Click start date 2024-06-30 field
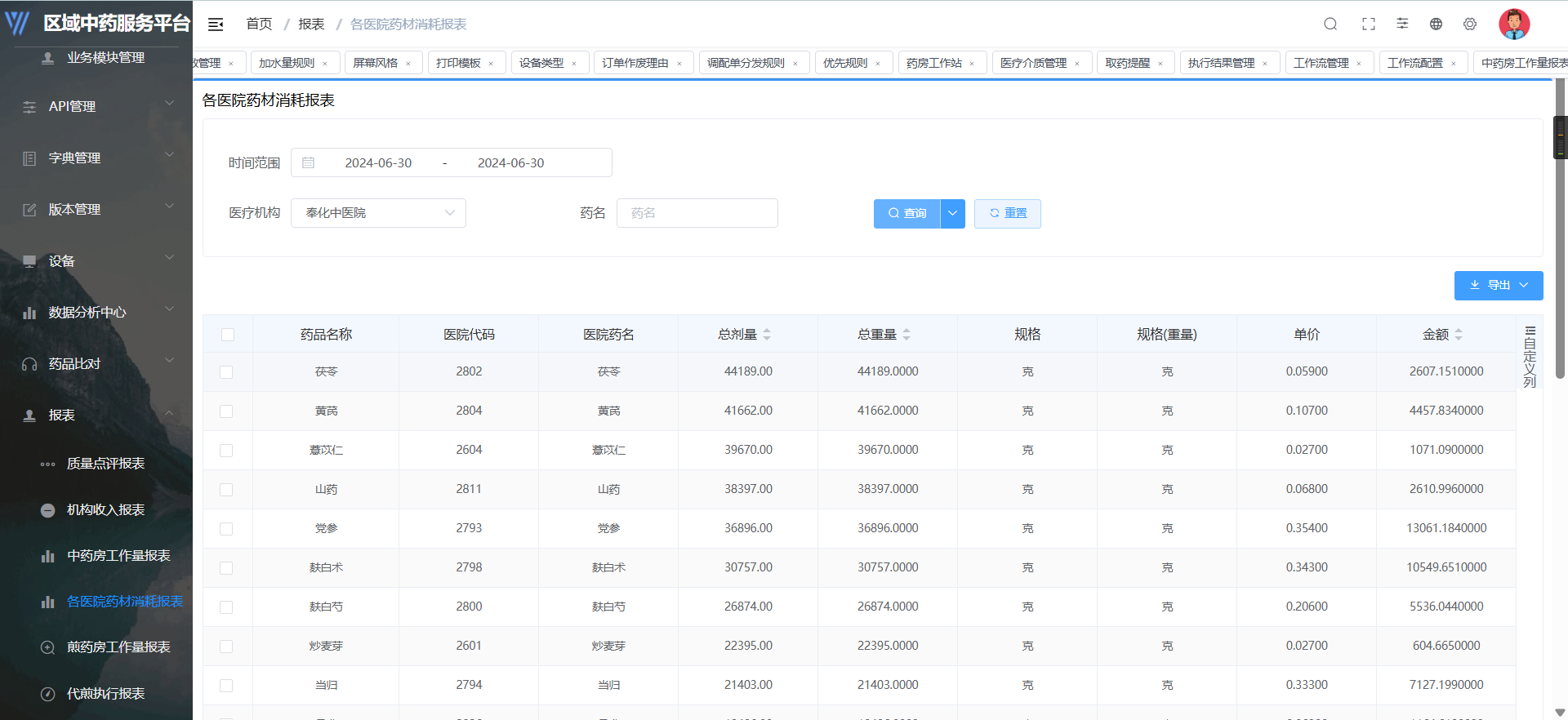Viewport: 1568px width, 720px height. point(378,162)
